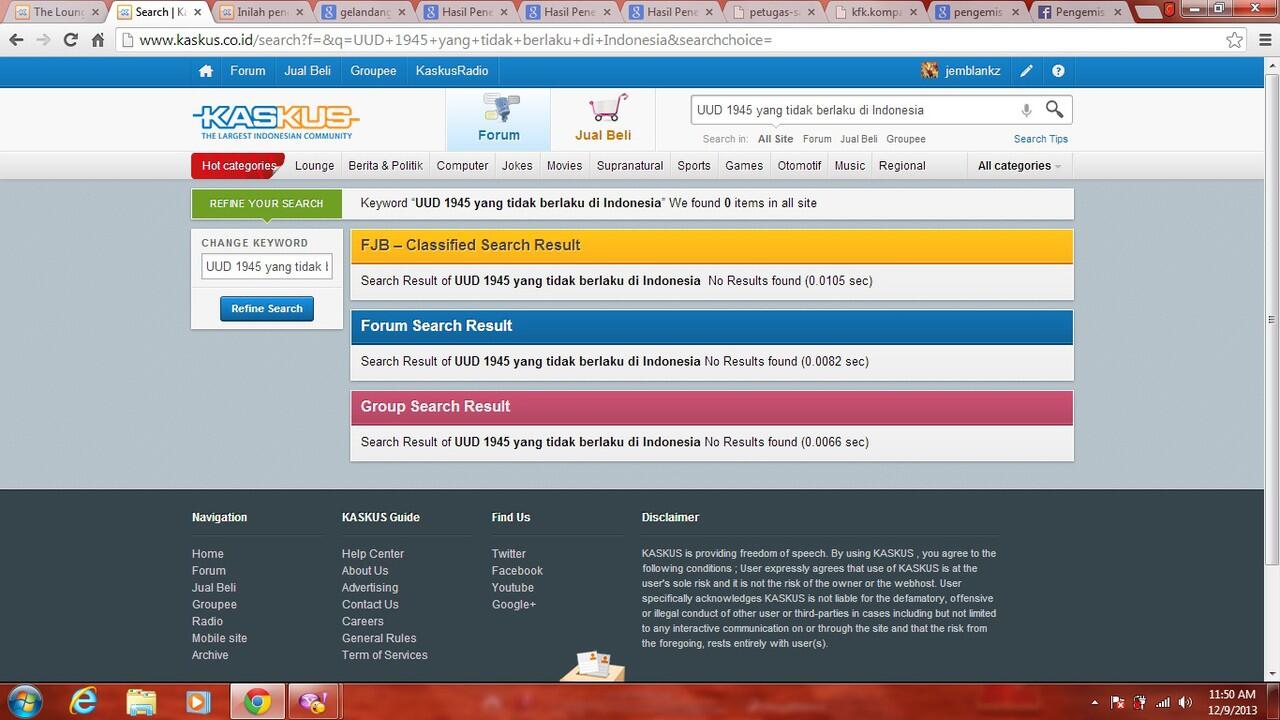The width and height of the screenshot is (1280, 720).
Task: Click the volume speaker tray icon
Action: (1185, 702)
